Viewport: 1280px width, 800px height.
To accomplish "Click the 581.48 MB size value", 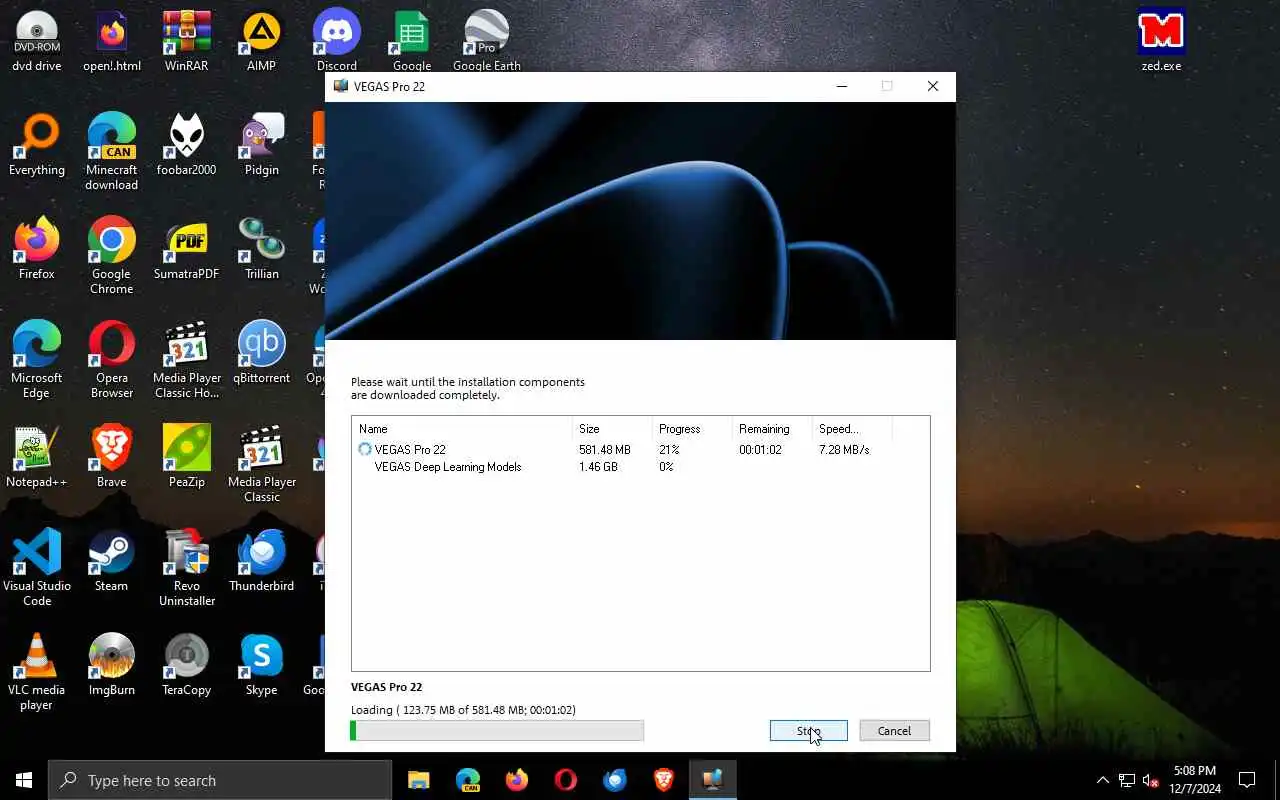I will pos(605,450).
